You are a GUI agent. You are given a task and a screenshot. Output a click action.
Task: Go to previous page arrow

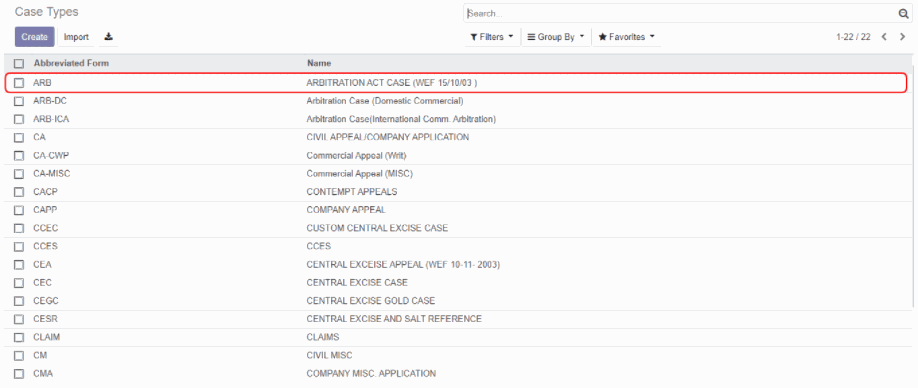[884, 37]
